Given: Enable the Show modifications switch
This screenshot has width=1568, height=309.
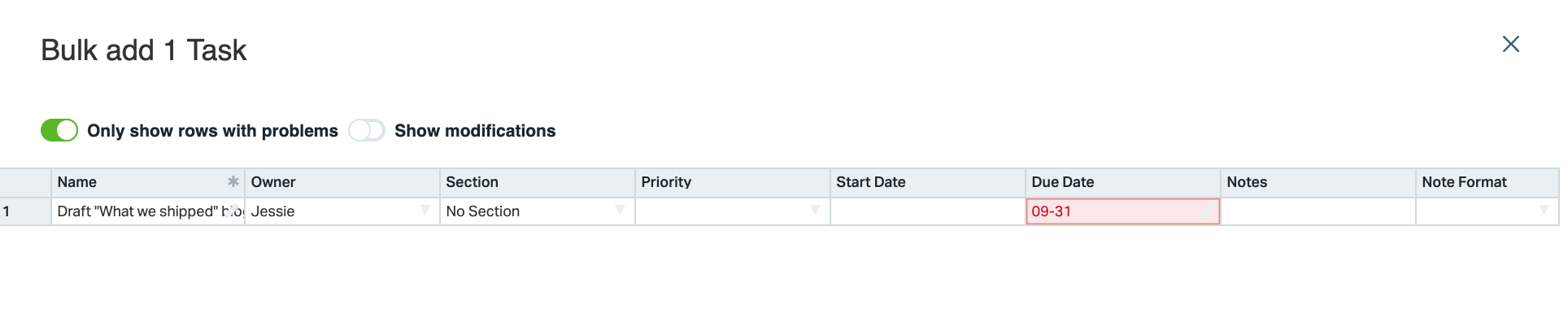Looking at the screenshot, I should (367, 130).
